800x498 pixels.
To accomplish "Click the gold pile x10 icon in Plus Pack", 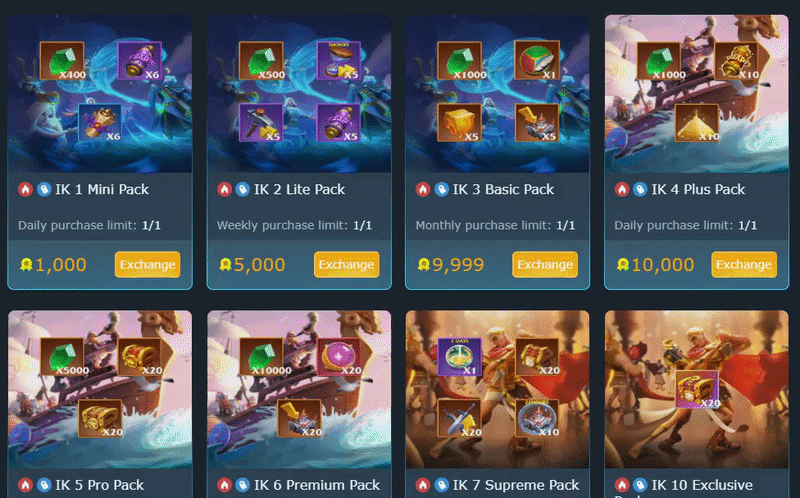I will pyautogui.click(x=696, y=122).
